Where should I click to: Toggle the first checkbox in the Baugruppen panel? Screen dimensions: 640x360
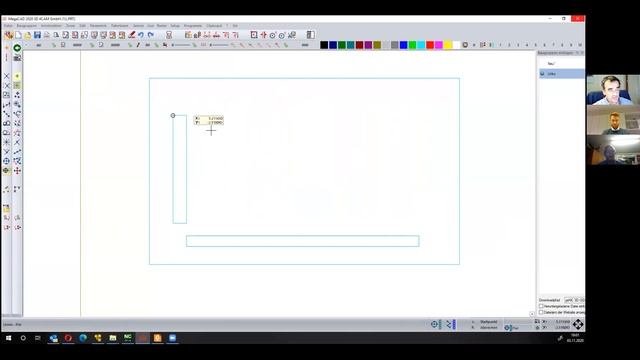click(x=541, y=306)
